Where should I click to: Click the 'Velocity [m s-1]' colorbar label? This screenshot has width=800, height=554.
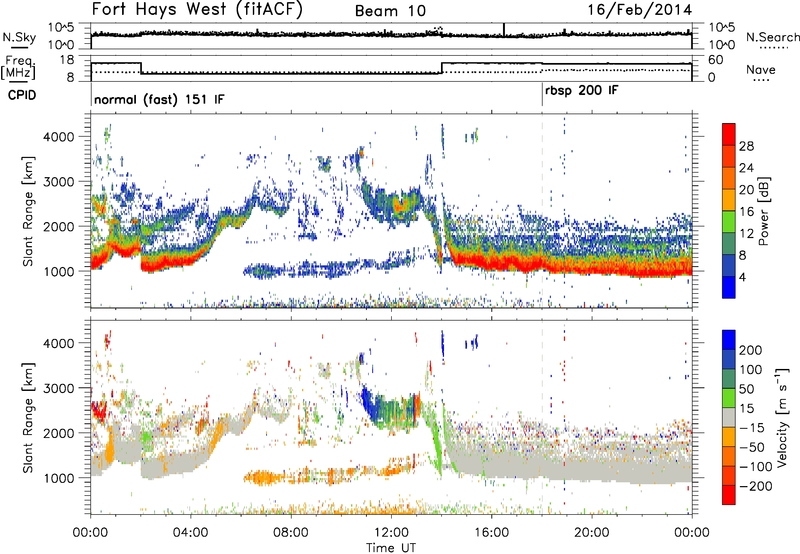click(x=781, y=417)
